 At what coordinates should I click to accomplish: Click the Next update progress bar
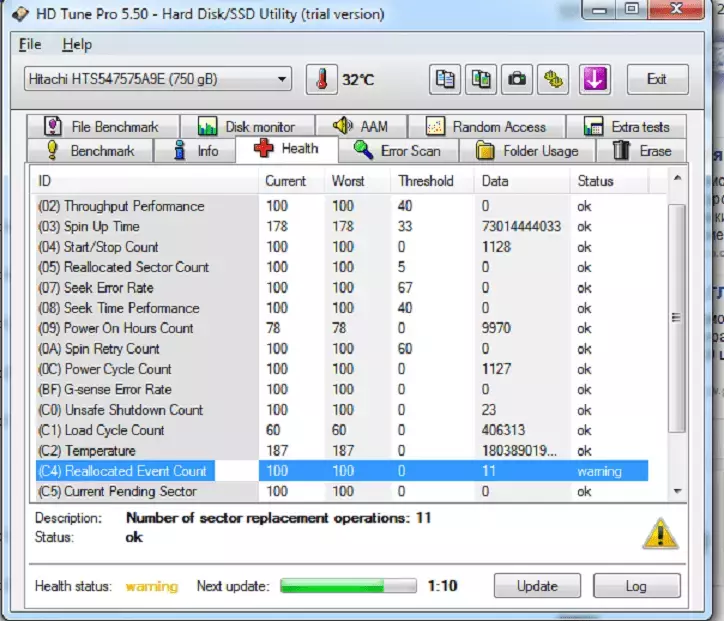point(348,585)
